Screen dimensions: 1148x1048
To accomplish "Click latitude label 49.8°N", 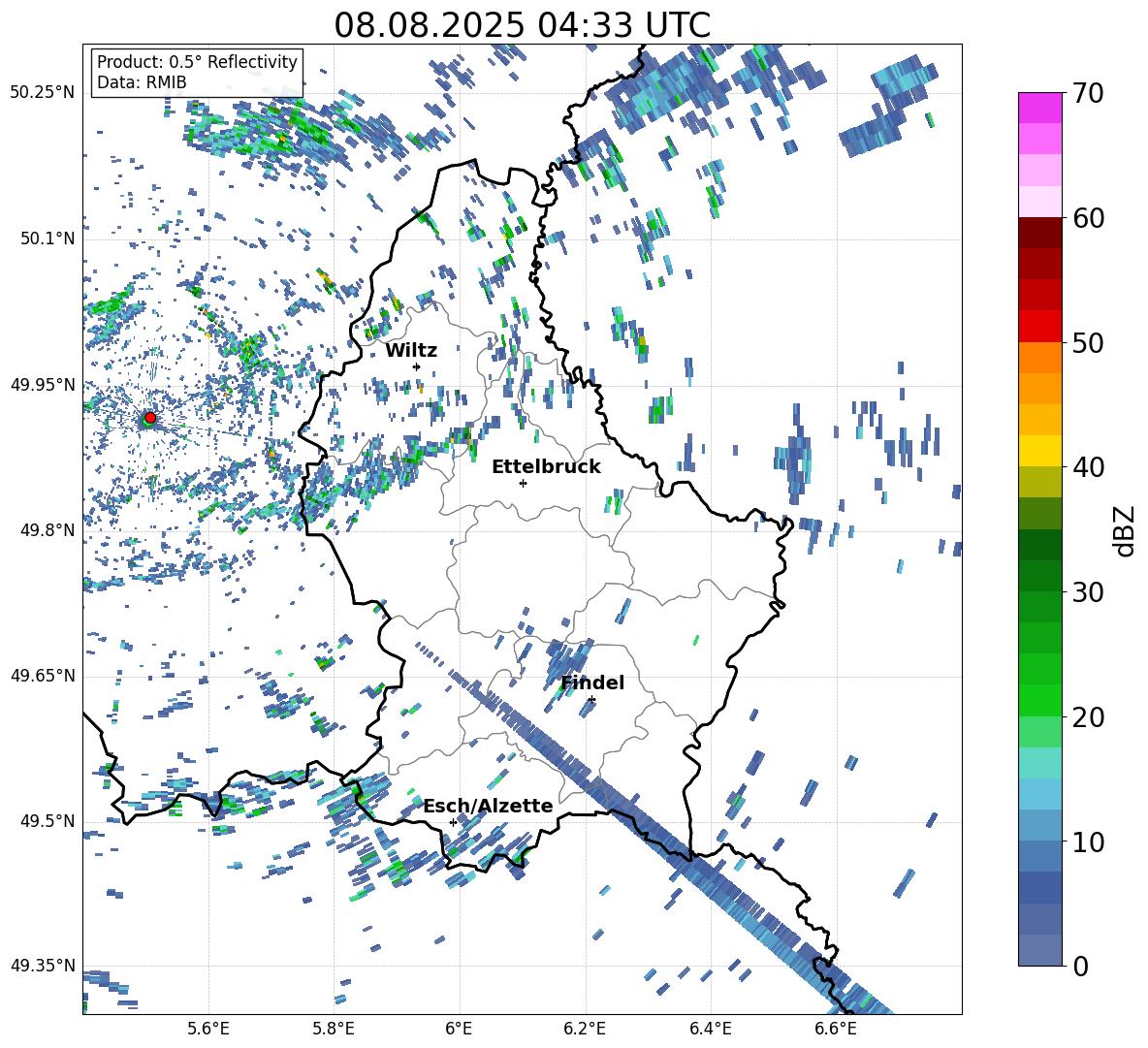I will [47, 530].
